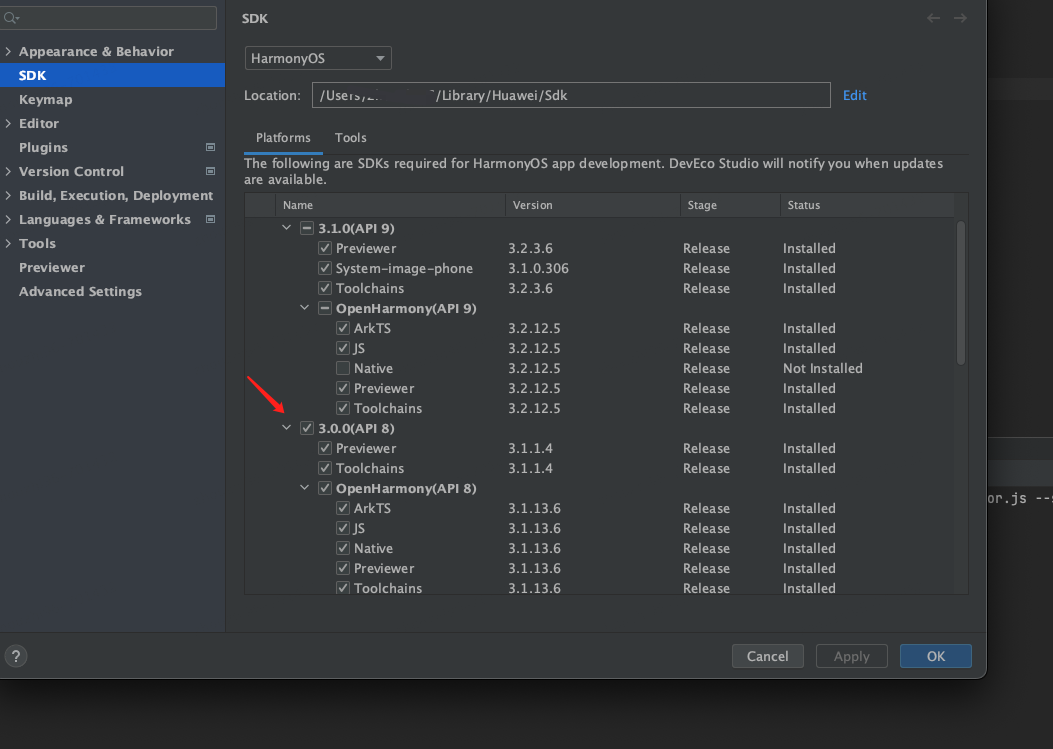The width and height of the screenshot is (1053, 749).
Task: Expand Appearance & Behavior settings
Action: click(x=8, y=51)
